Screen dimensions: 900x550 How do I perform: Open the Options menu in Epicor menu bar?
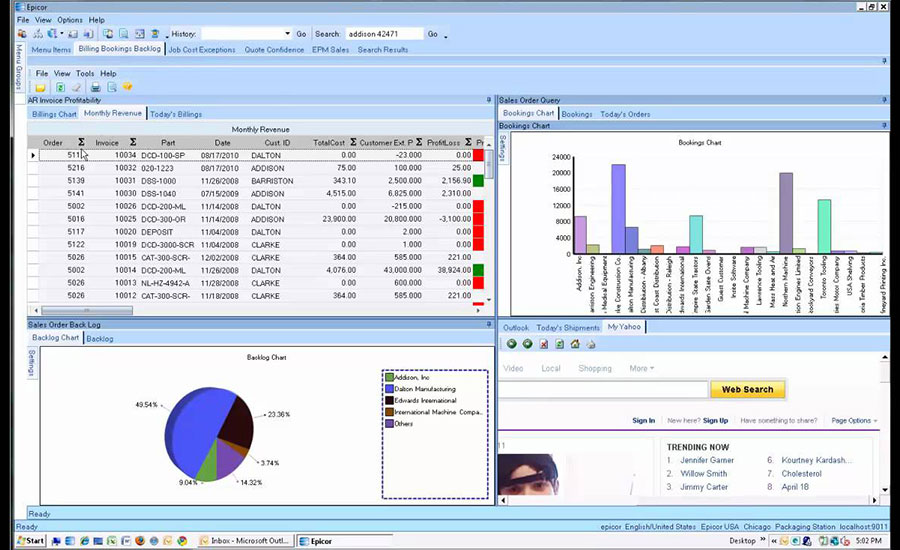(x=69, y=20)
